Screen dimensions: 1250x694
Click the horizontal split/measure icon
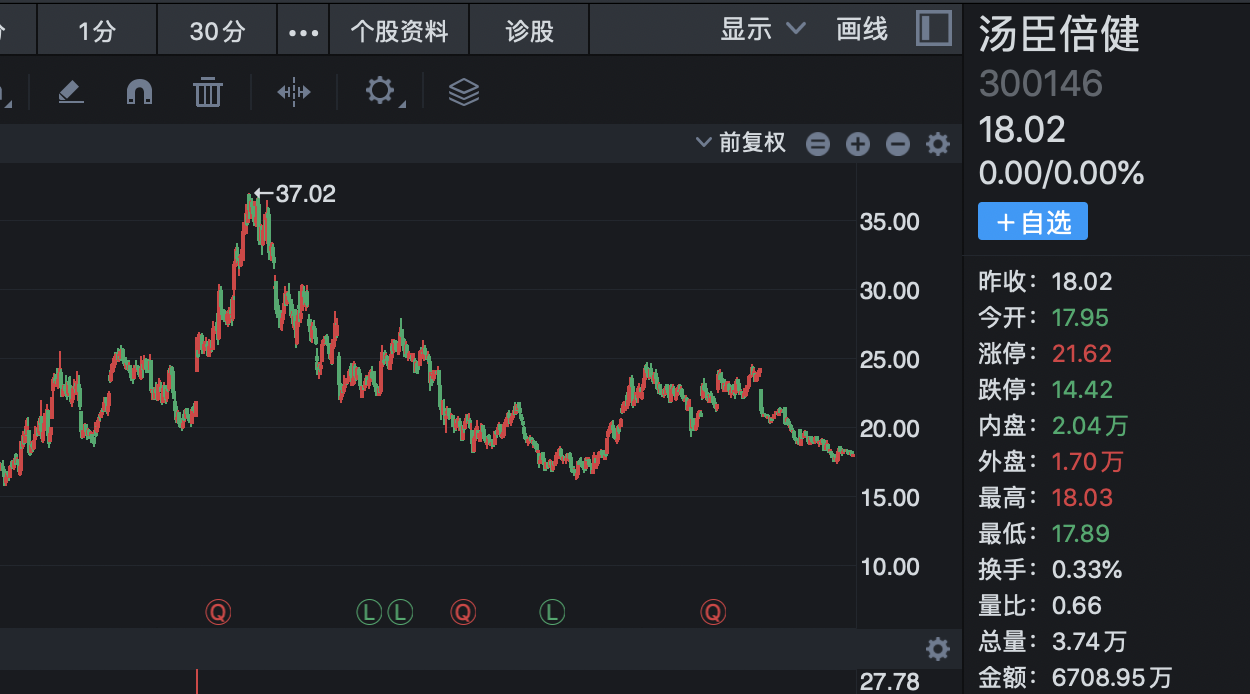tap(294, 93)
